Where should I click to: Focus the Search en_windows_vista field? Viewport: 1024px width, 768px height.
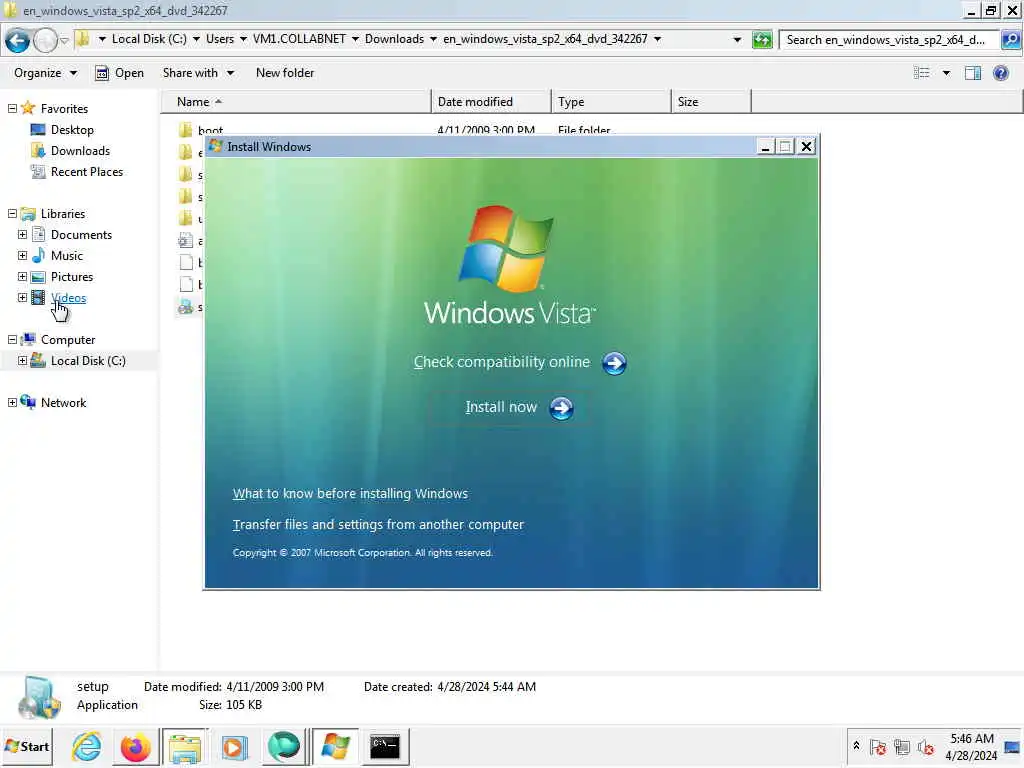tap(889, 40)
